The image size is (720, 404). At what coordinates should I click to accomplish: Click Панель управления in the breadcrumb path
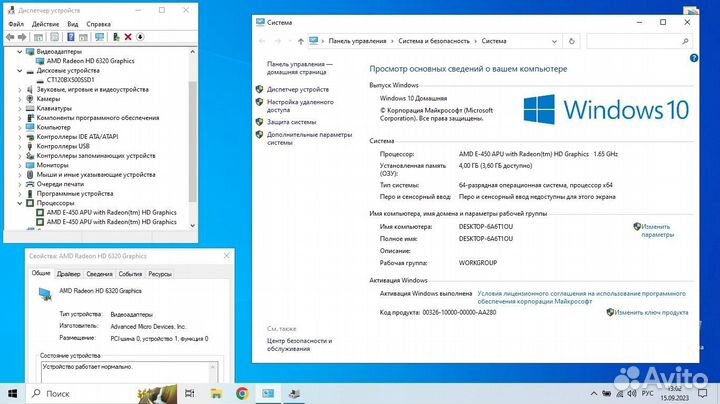[357, 41]
